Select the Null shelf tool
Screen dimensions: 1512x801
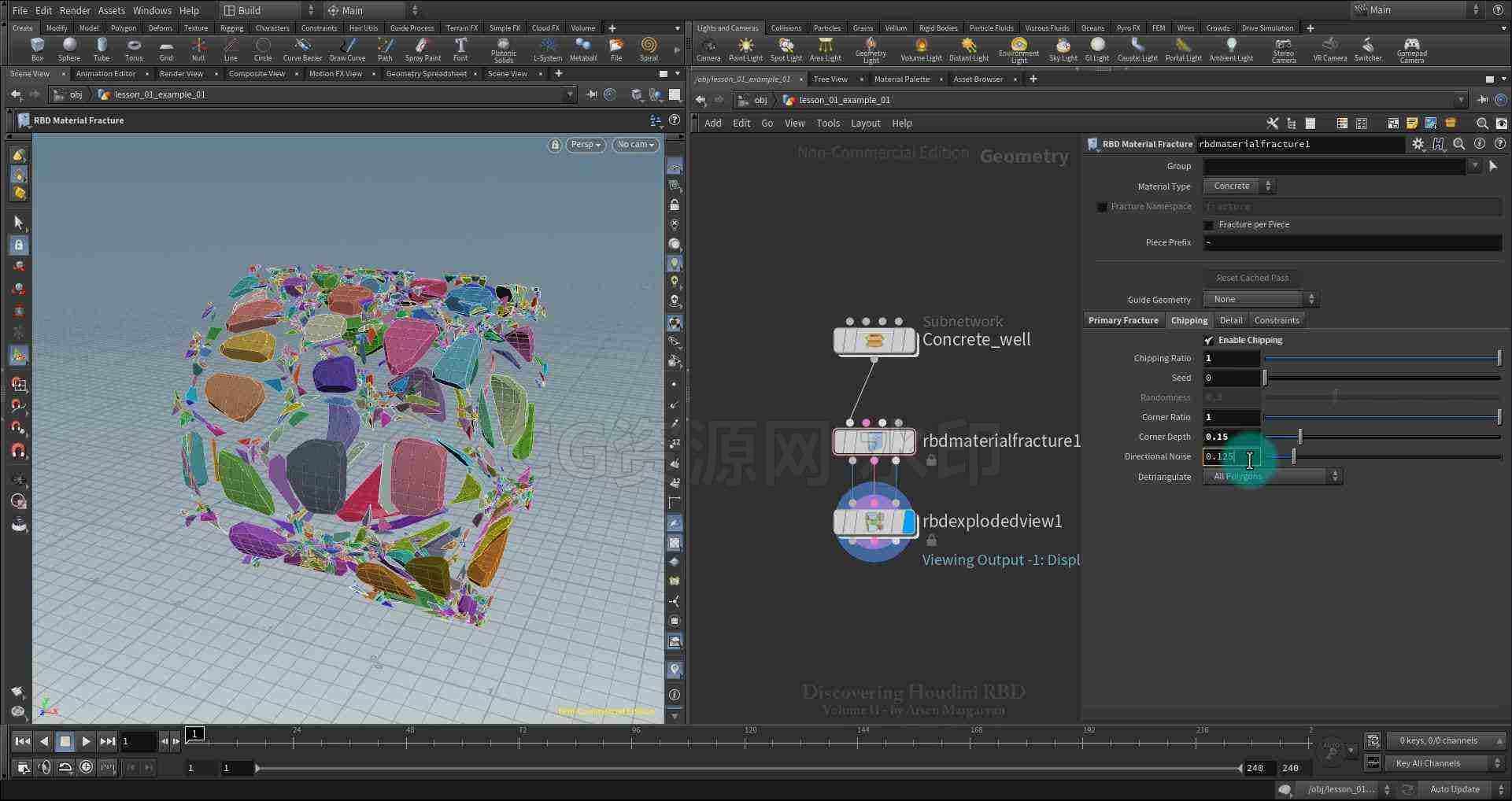pos(198,49)
